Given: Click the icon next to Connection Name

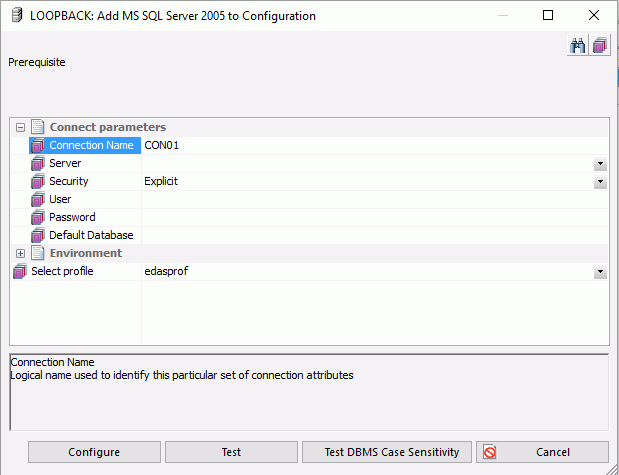Looking at the screenshot, I should [x=38, y=145].
